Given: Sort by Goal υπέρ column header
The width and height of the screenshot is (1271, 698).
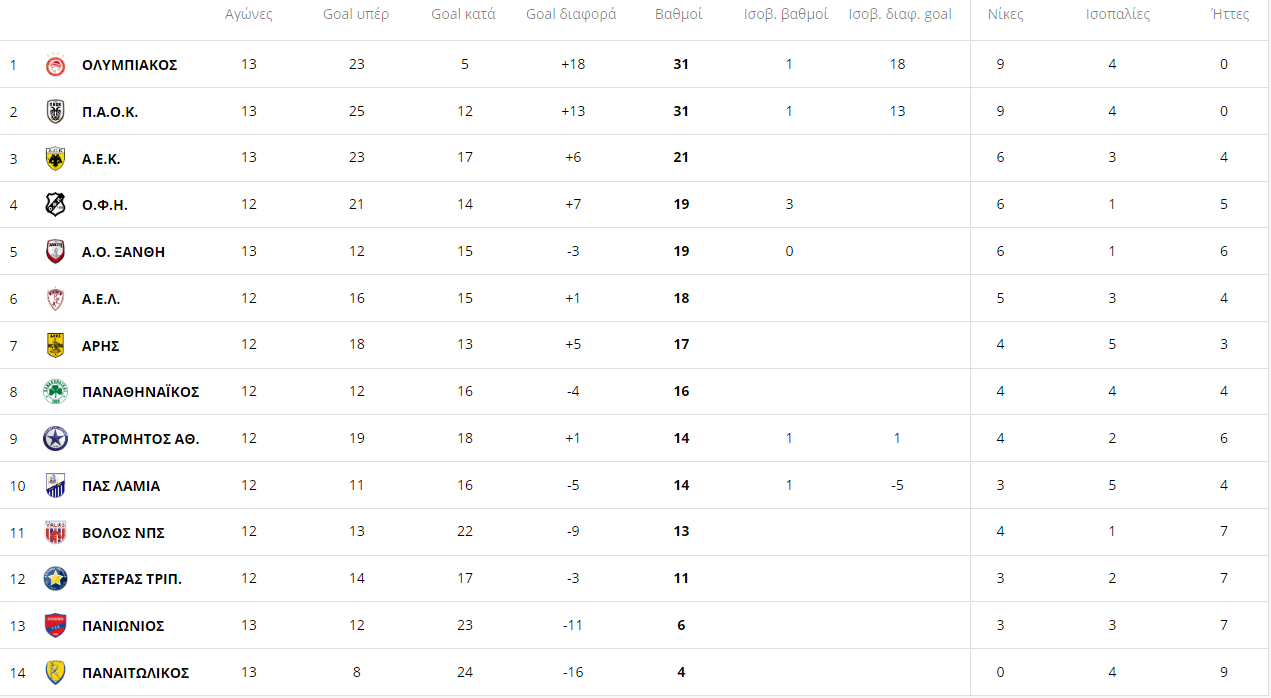Looking at the screenshot, I should click(356, 15).
